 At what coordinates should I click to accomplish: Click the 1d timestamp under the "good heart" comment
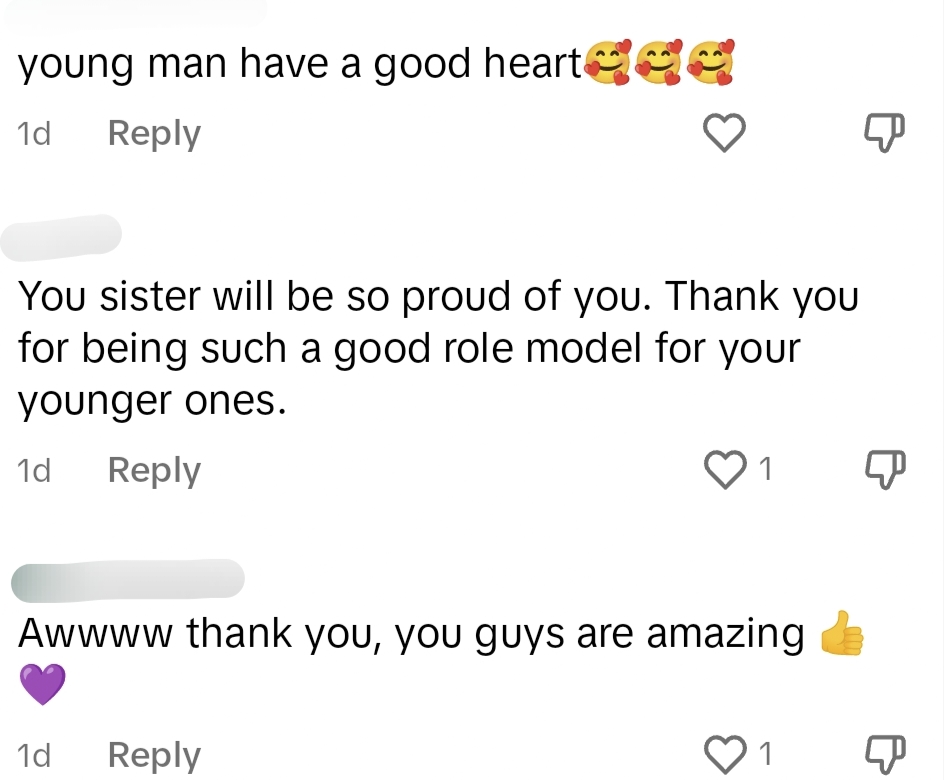click(34, 133)
